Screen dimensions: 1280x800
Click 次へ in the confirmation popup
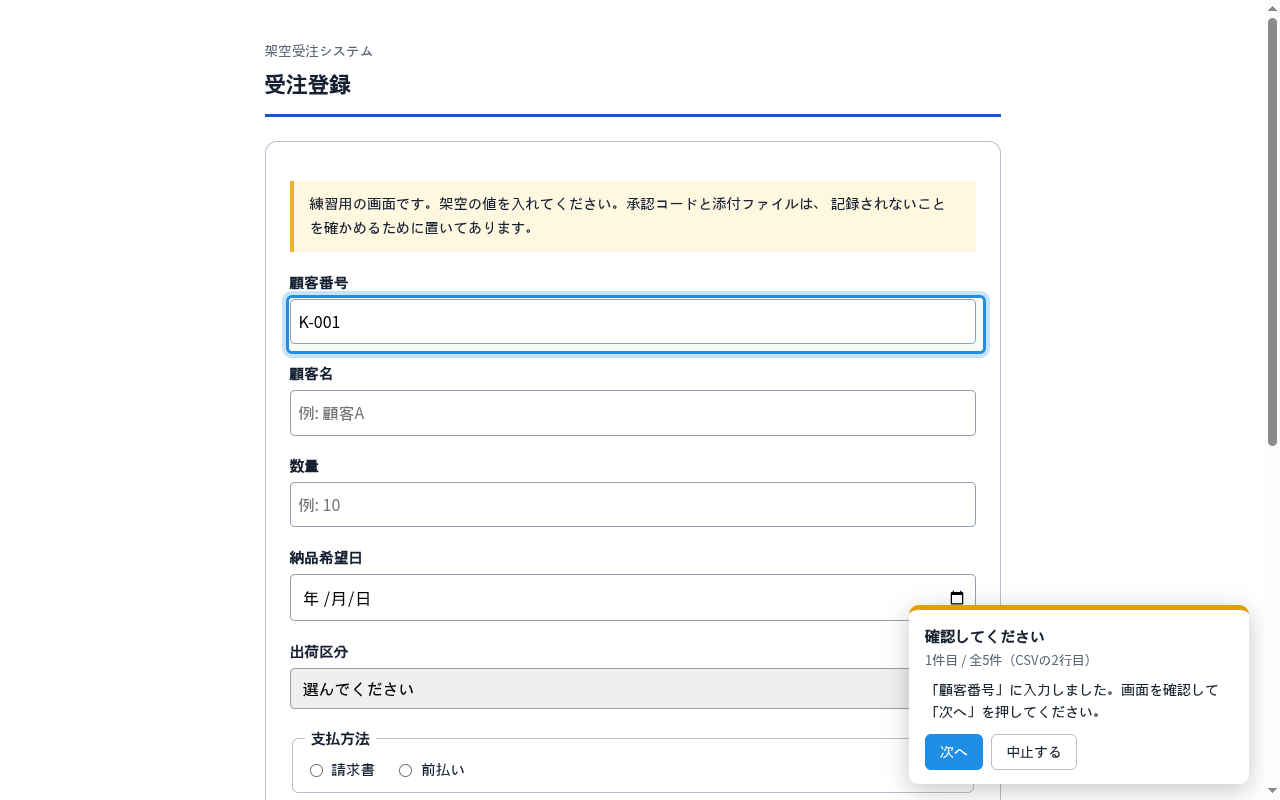coord(954,752)
